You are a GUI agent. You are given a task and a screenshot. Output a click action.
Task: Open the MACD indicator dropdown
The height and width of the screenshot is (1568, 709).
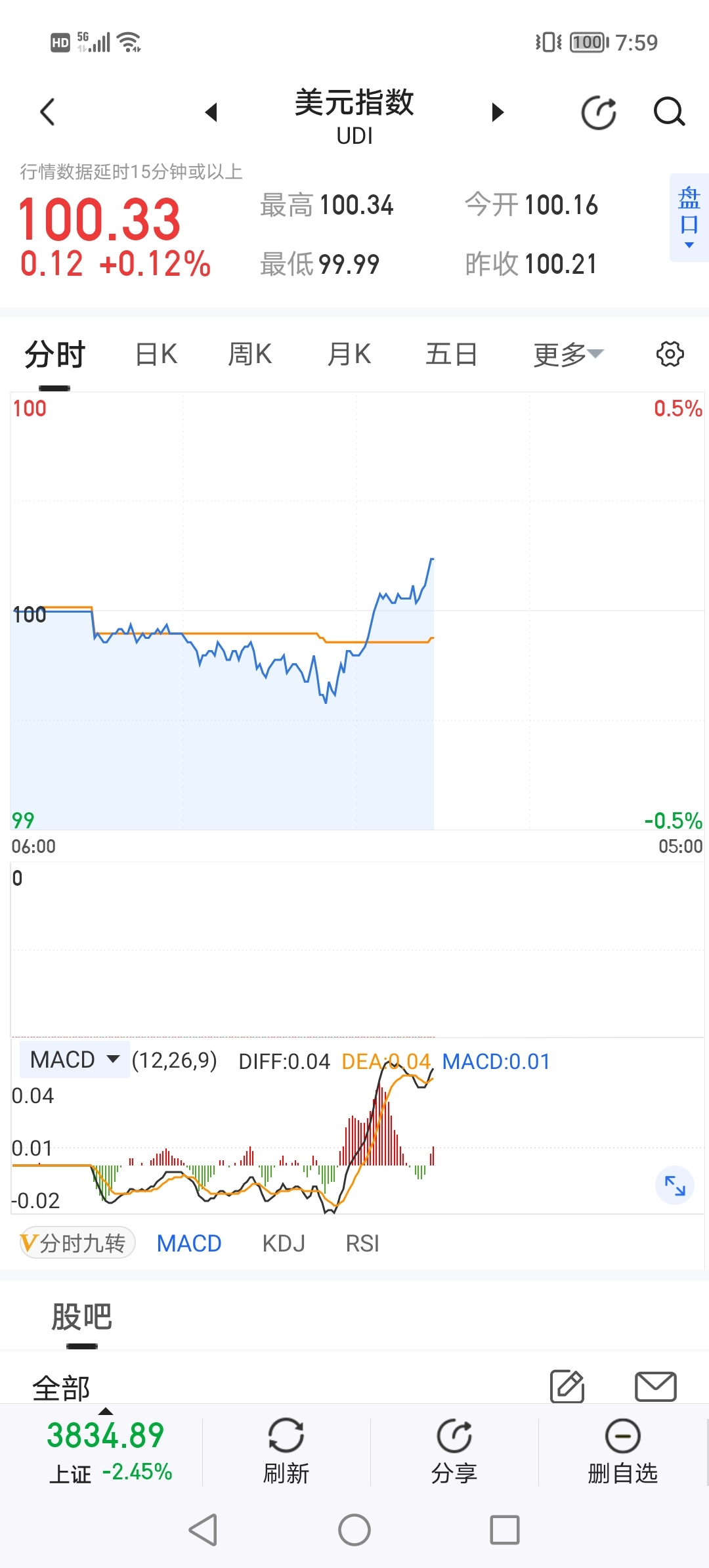tap(75, 1059)
